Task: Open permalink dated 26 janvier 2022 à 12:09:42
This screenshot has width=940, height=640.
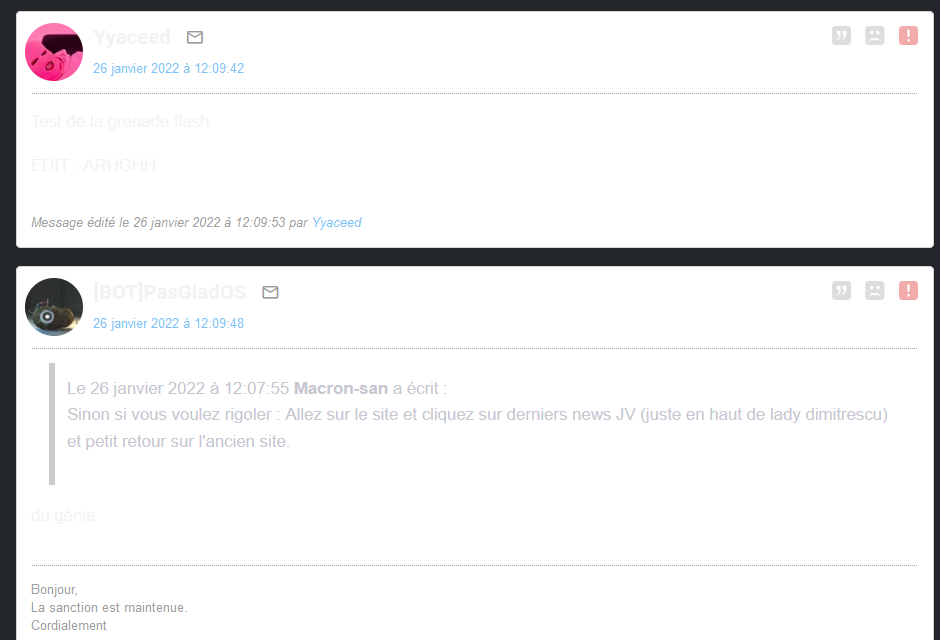Action: pyautogui.click(x=168, y=68)
